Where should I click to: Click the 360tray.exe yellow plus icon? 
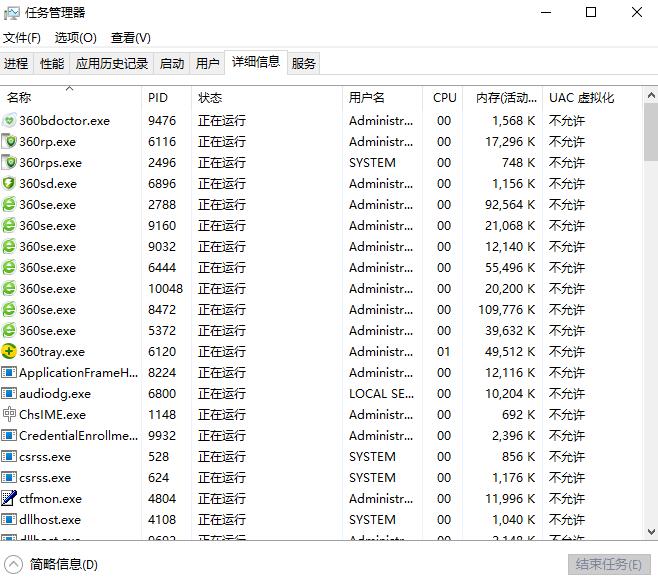coord(9,352)
